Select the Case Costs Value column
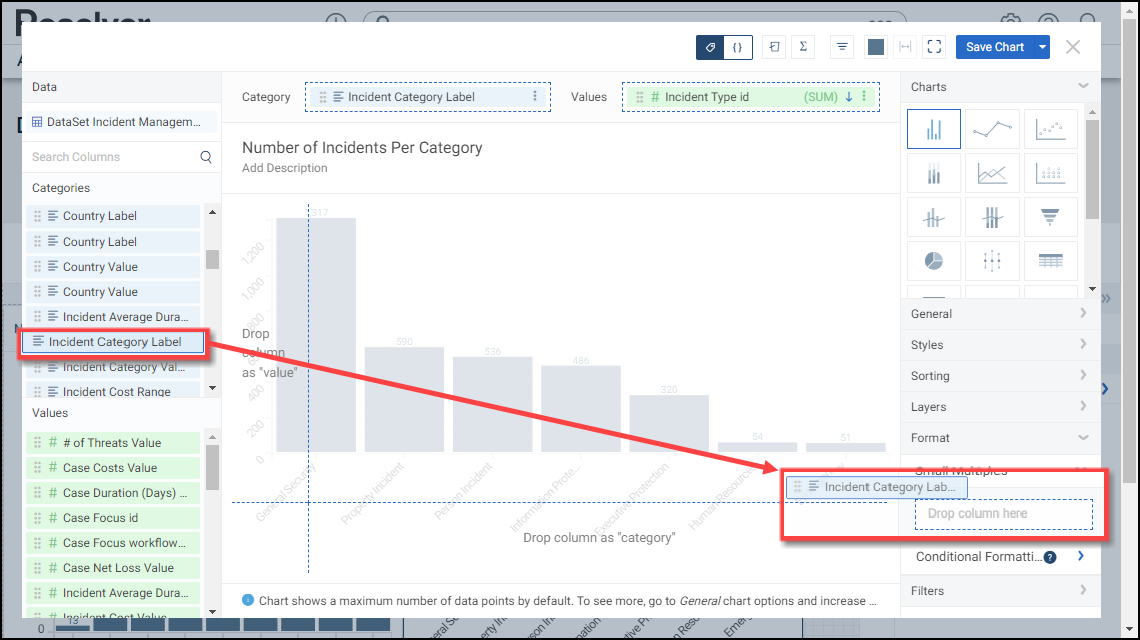Image resolution: width=1140 pixels, height=640 pixels. pos(113,468)
